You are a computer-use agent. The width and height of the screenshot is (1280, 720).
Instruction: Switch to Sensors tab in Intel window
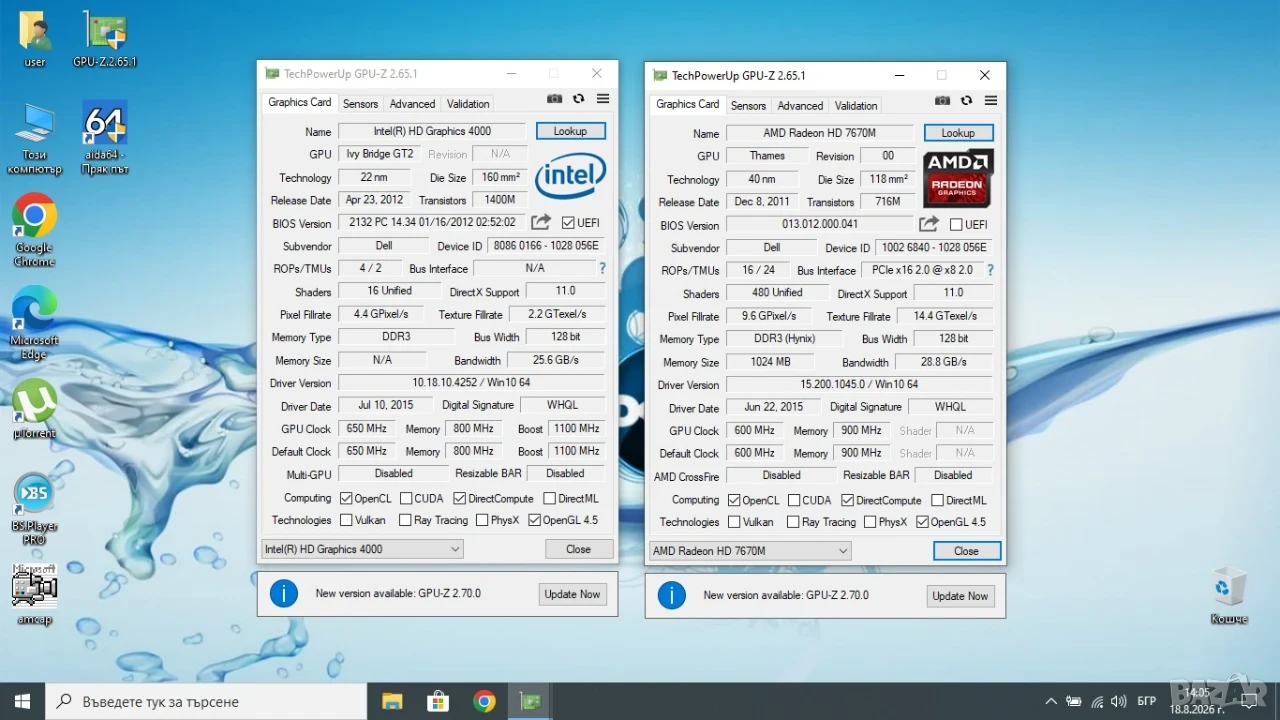click(360, 104)
